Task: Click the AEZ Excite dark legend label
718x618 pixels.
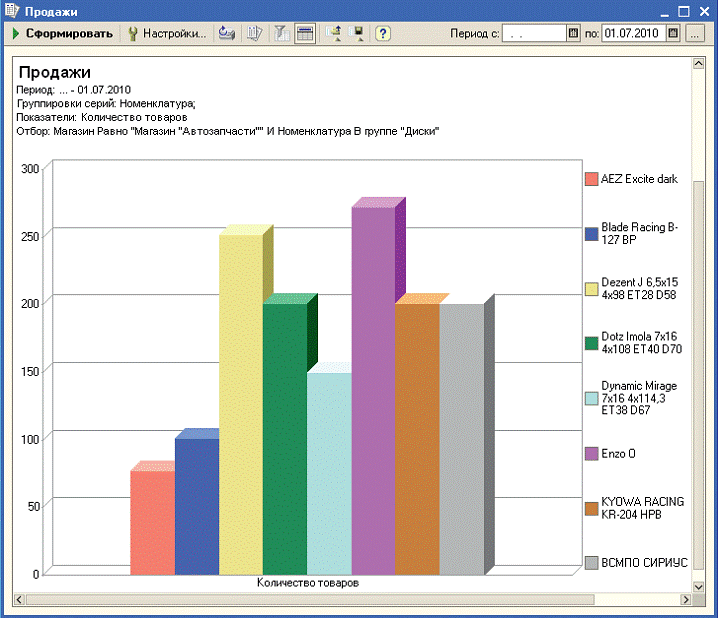Action: [639, 179]
